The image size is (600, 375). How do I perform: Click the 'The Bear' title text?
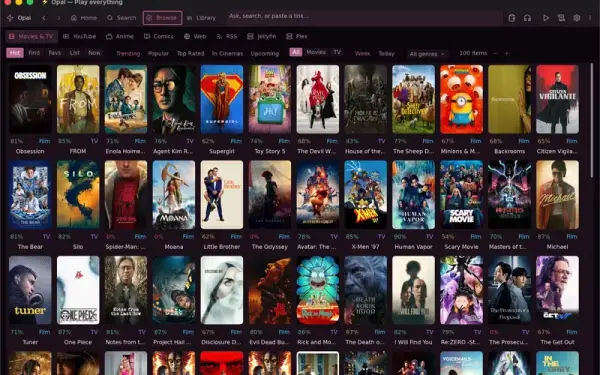tap(30, 247)
